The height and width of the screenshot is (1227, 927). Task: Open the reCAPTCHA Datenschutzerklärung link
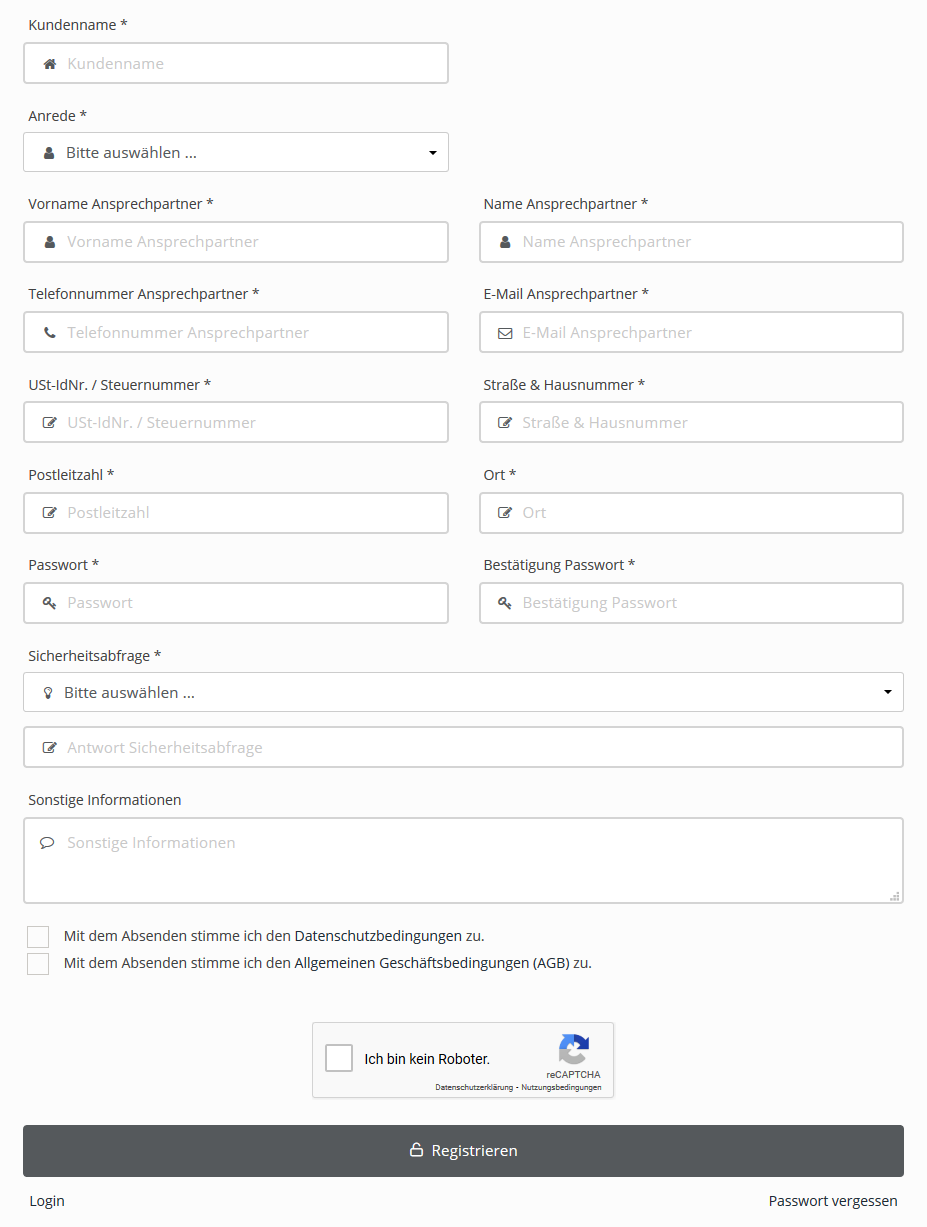coord(474,1087)
